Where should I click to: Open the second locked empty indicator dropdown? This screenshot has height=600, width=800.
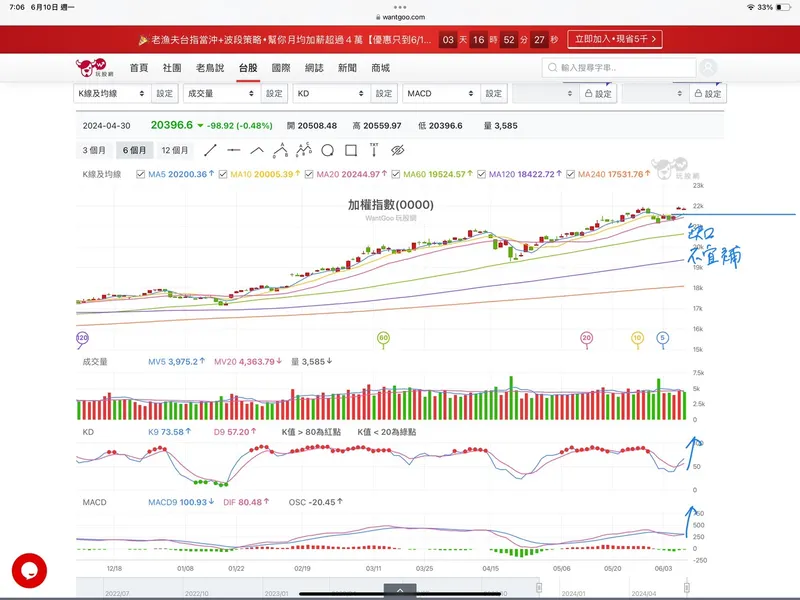(655, 93)
